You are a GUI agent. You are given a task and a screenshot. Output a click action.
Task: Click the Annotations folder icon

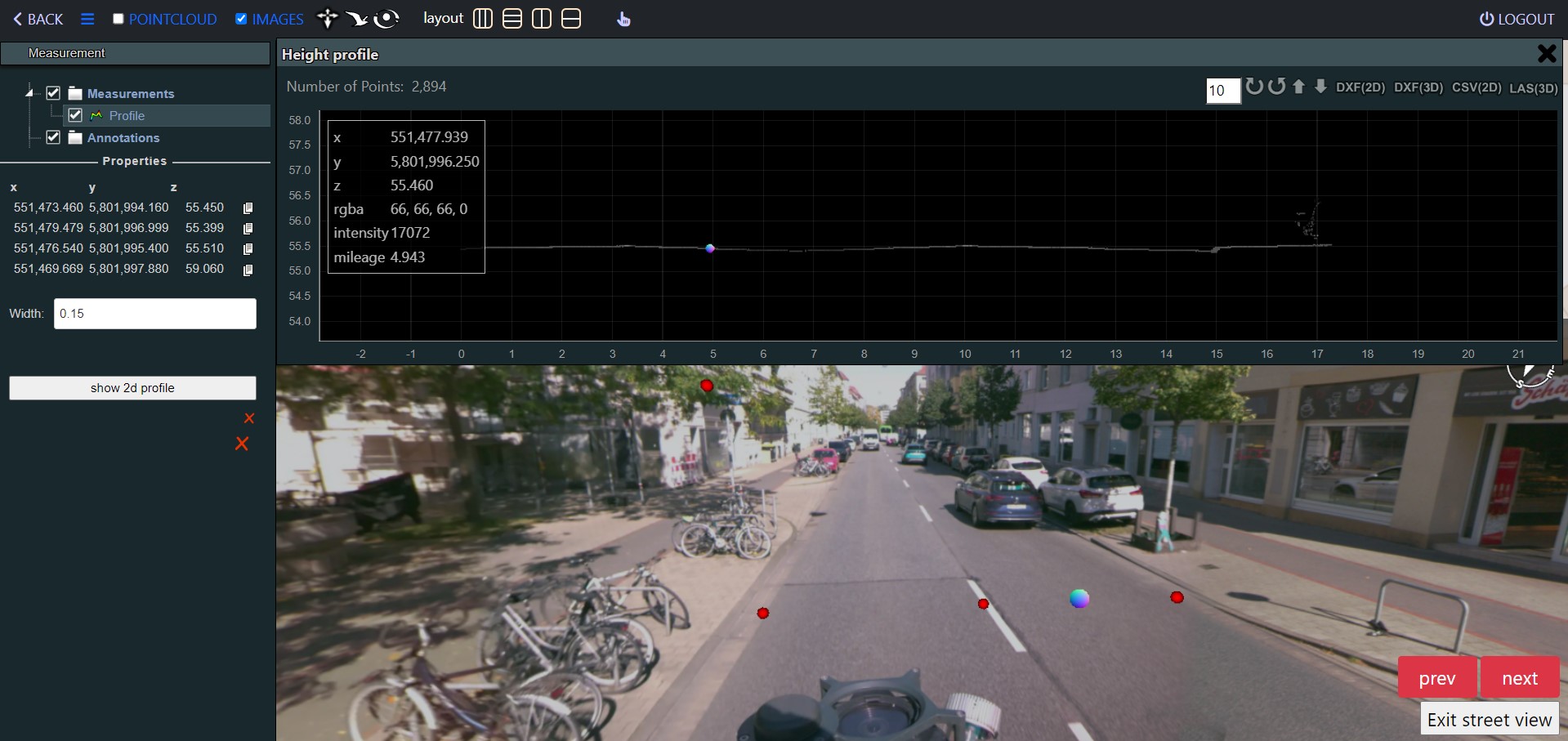pos(75,137)
